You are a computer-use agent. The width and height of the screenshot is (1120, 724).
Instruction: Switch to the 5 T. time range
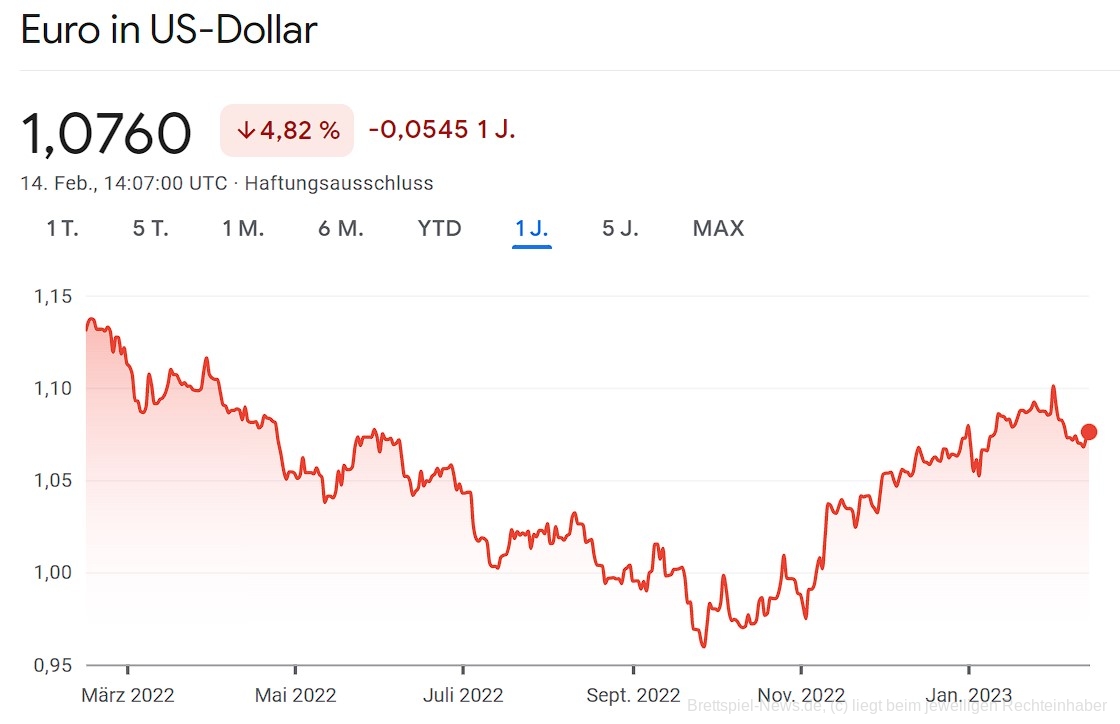coord(150,228)
